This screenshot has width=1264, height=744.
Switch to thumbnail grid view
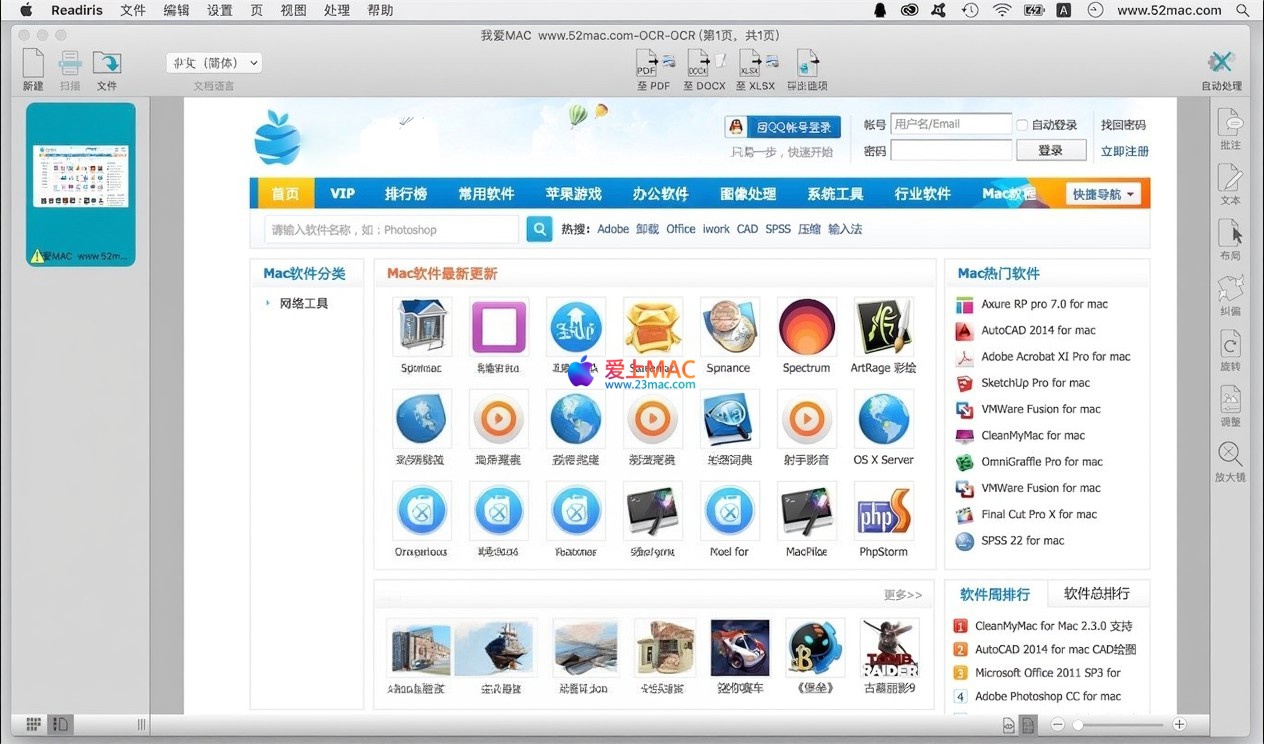coord(33,724)
